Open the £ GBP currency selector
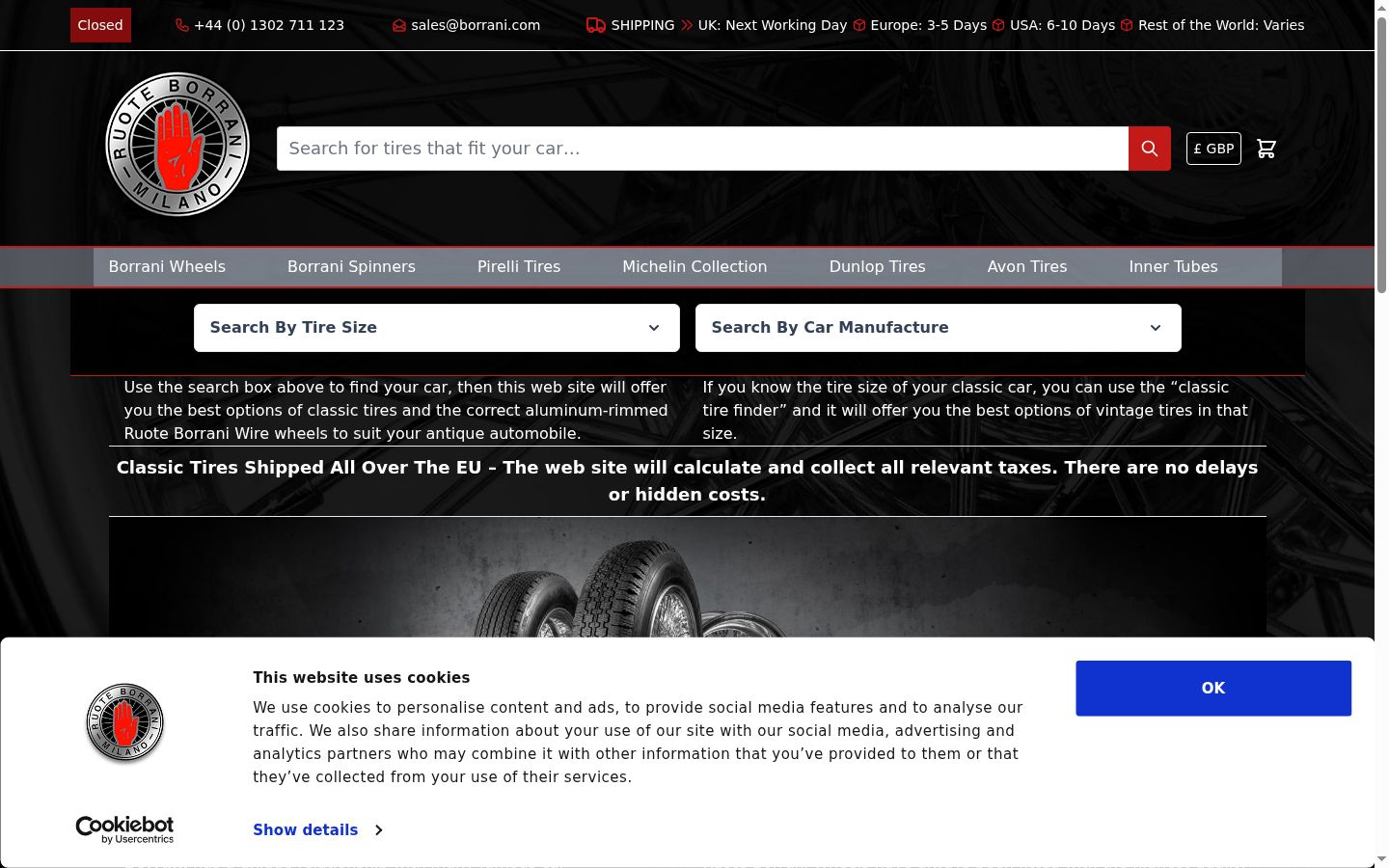The height and width of the screenshot is (868, 1389). tap(1213, 149)
